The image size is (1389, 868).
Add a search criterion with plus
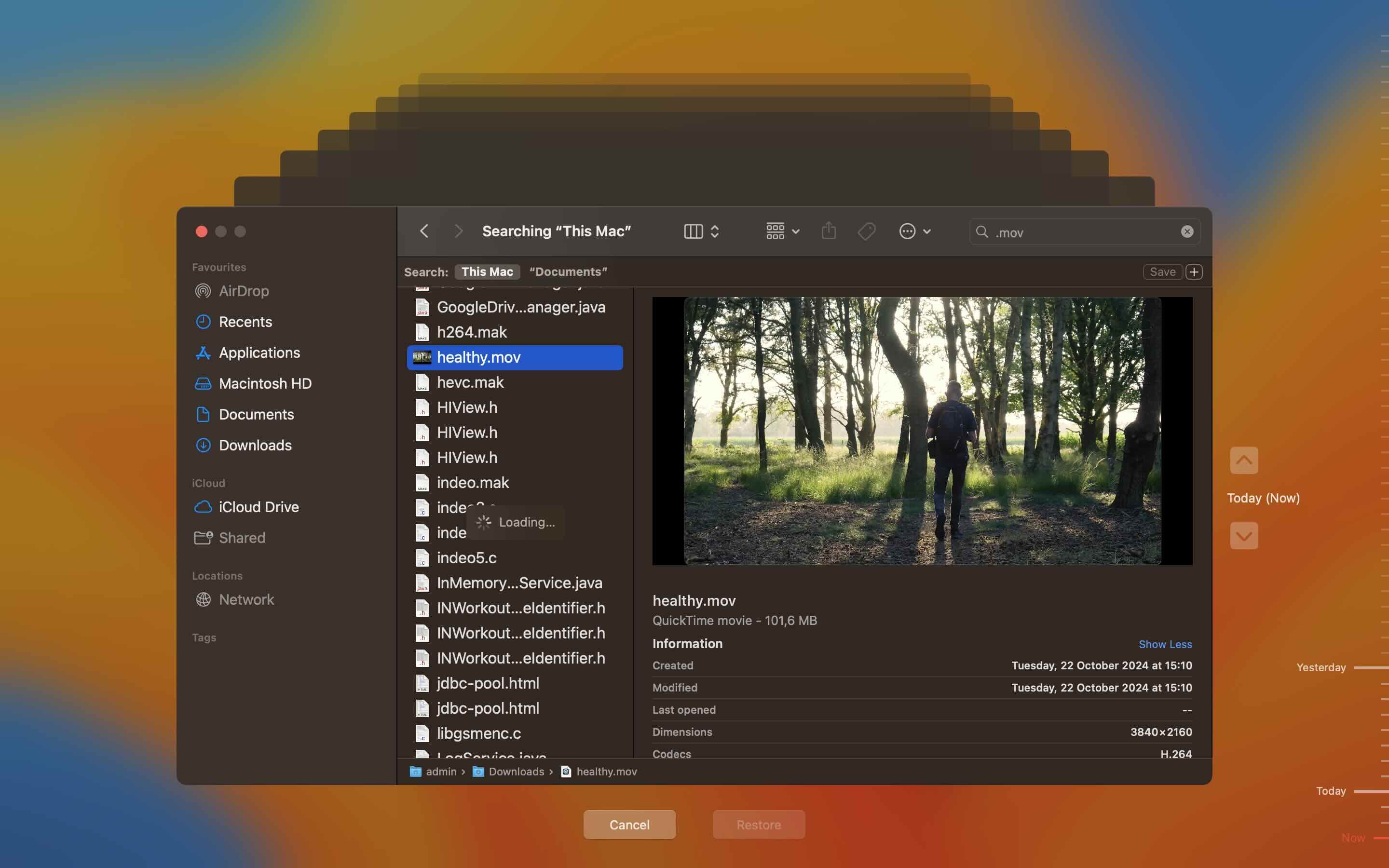coord(1194,271)
